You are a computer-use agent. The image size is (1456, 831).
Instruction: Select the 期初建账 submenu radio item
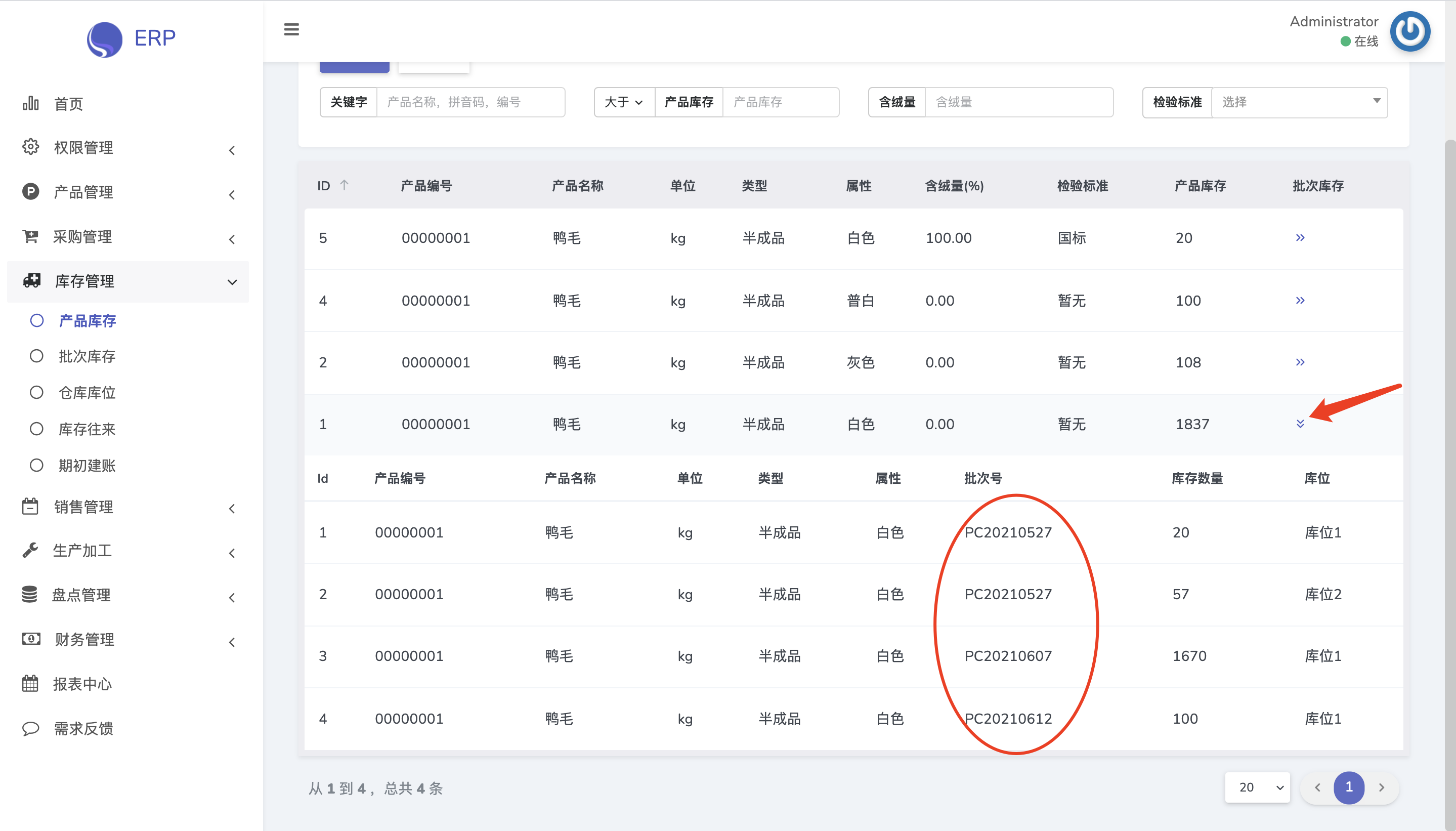click(87, 466)
